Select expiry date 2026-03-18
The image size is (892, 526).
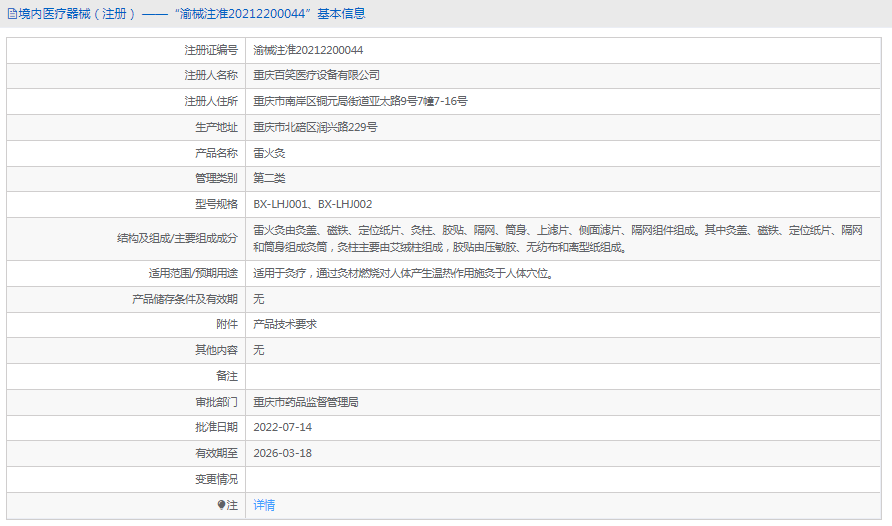point(283,453)
